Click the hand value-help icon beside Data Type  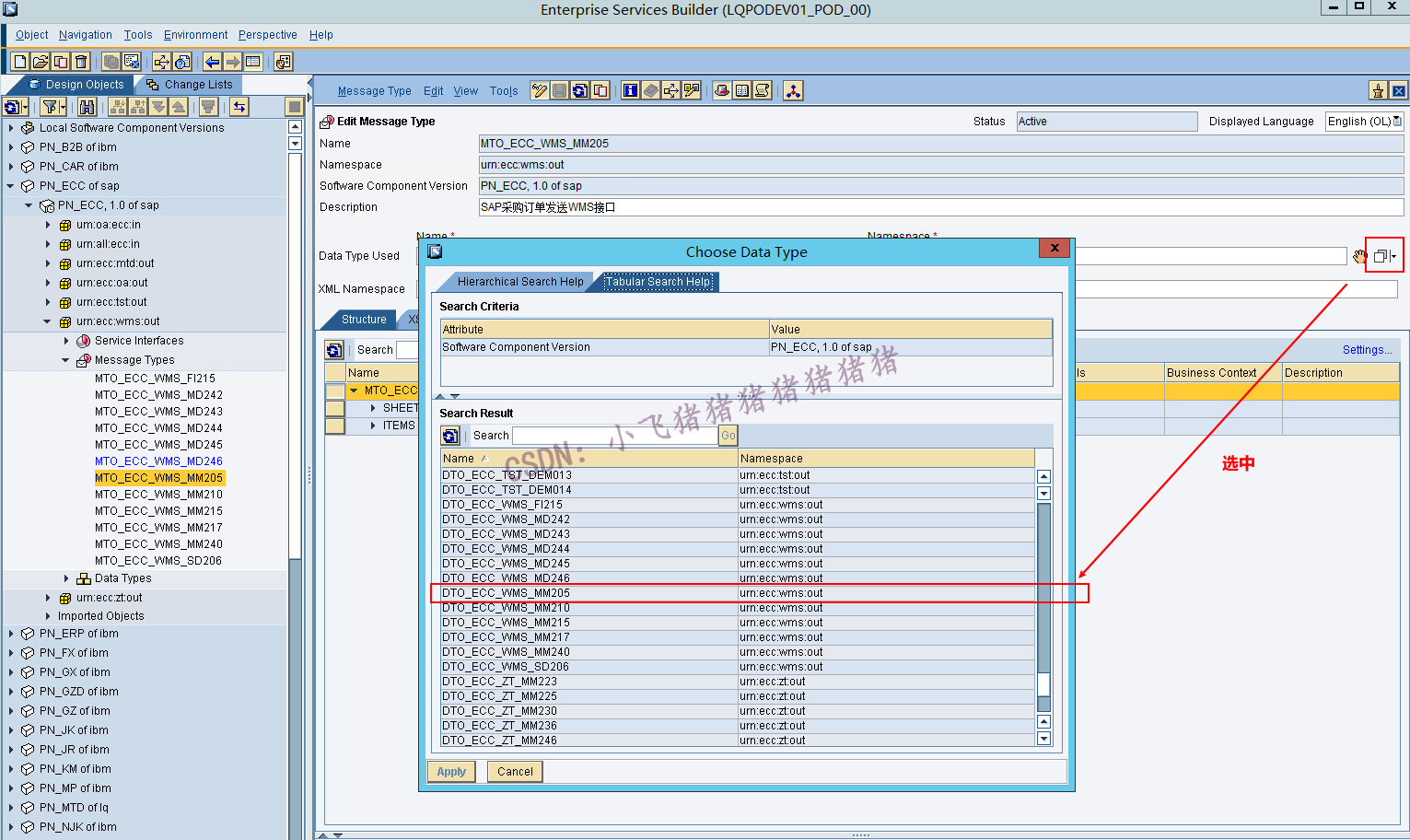tap(1360, 256)
